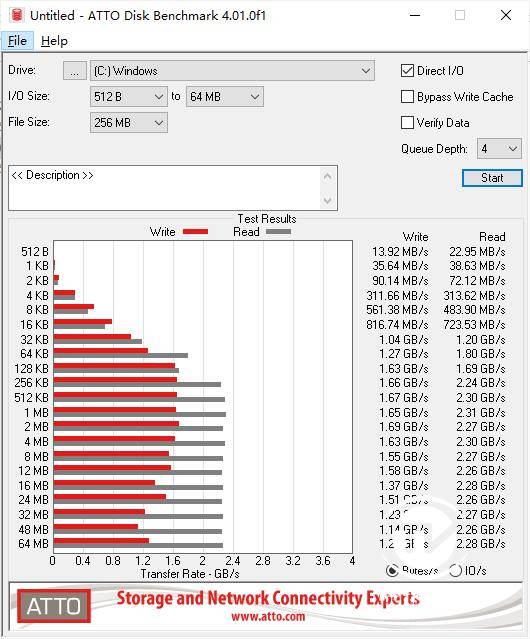Click the 311.66 MB/s write value
Screen dimensions: 530x639
pos(397,295)
